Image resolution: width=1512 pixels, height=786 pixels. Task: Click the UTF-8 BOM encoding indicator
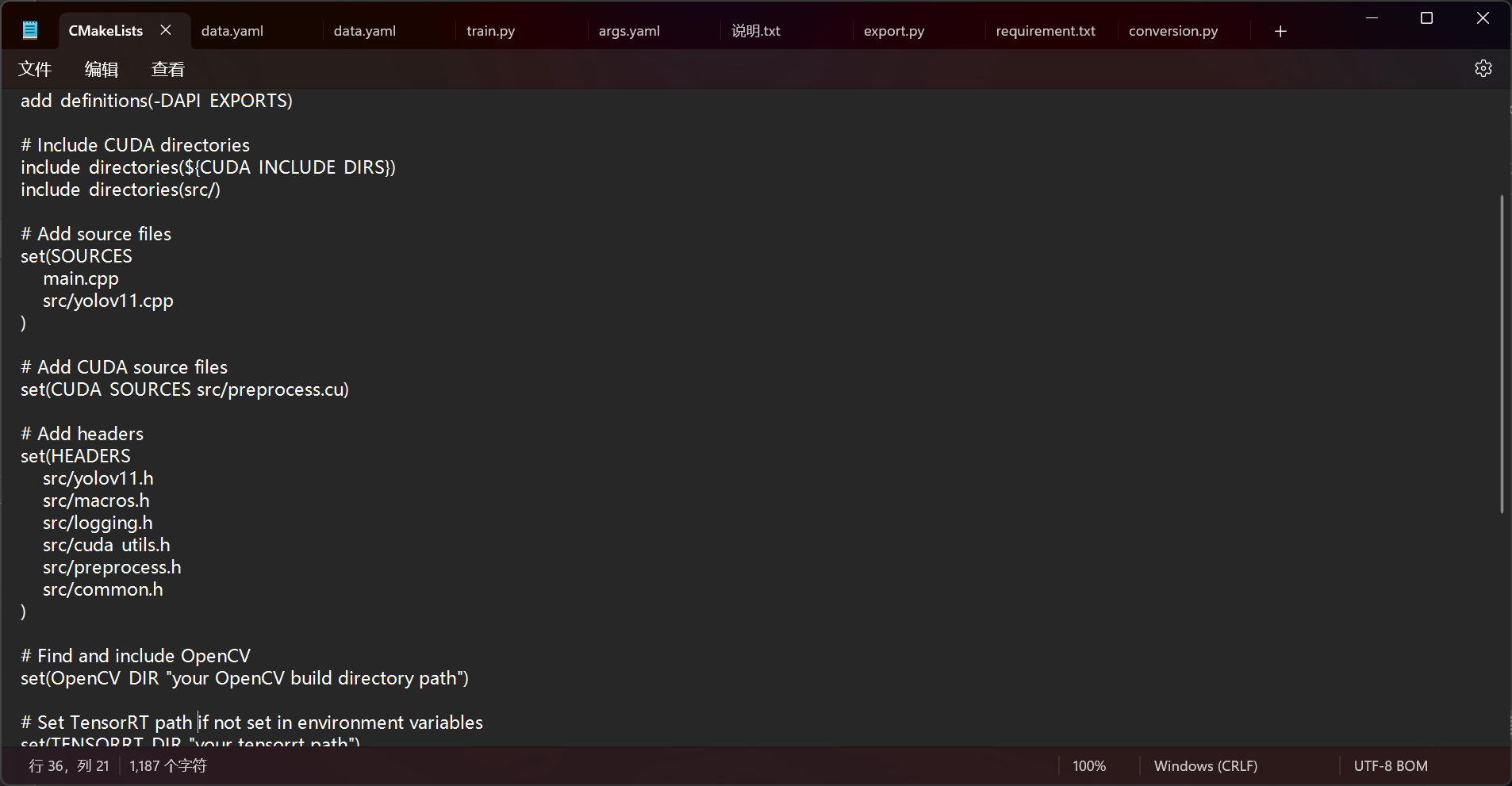coord(1391,766)
